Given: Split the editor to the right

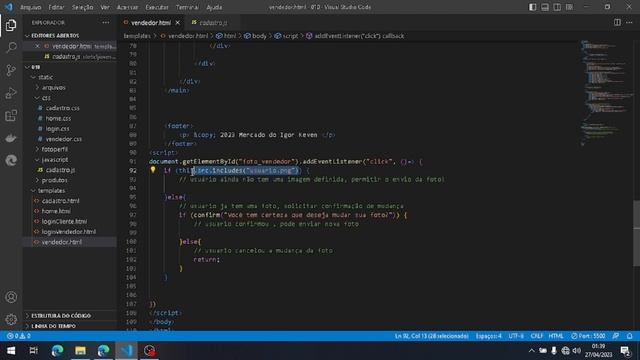Looking at the screenshot, I should [617, 22].
